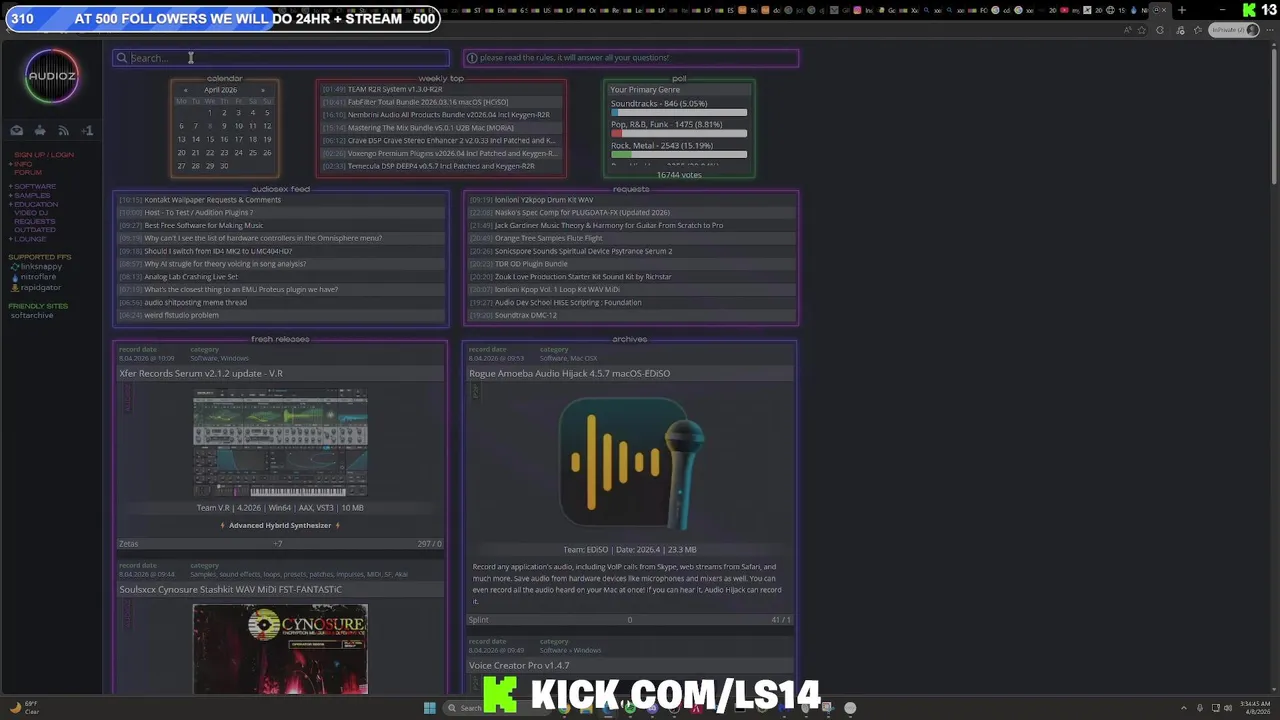Click the browser refresh icon
The height and width of the screenshot is (720, 1280).
pyautogui.click(x=1160, y=30)
